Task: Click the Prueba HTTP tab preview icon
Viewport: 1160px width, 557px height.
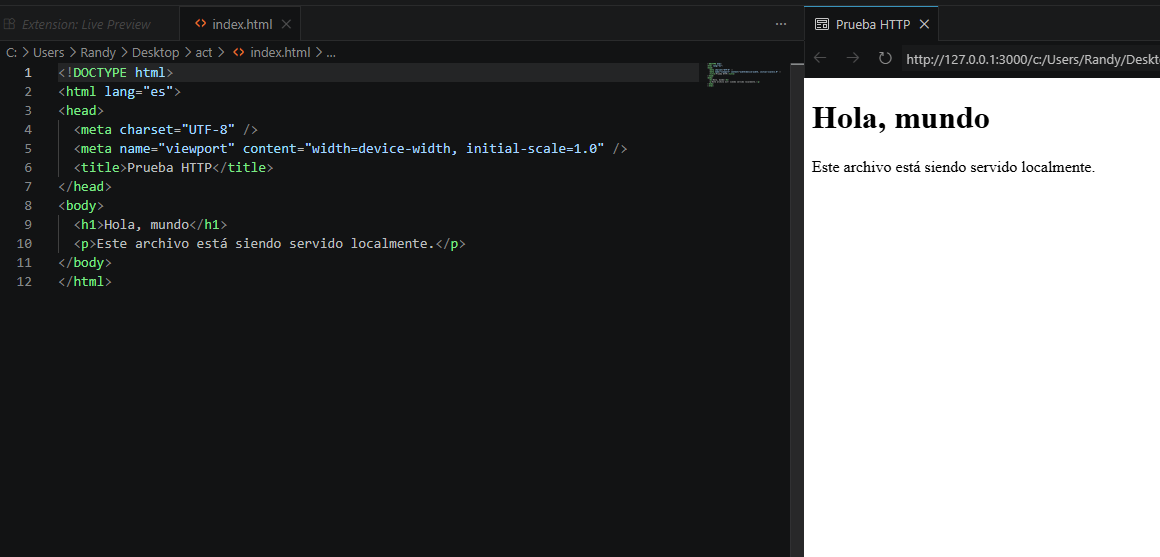Action: point(822,24)
